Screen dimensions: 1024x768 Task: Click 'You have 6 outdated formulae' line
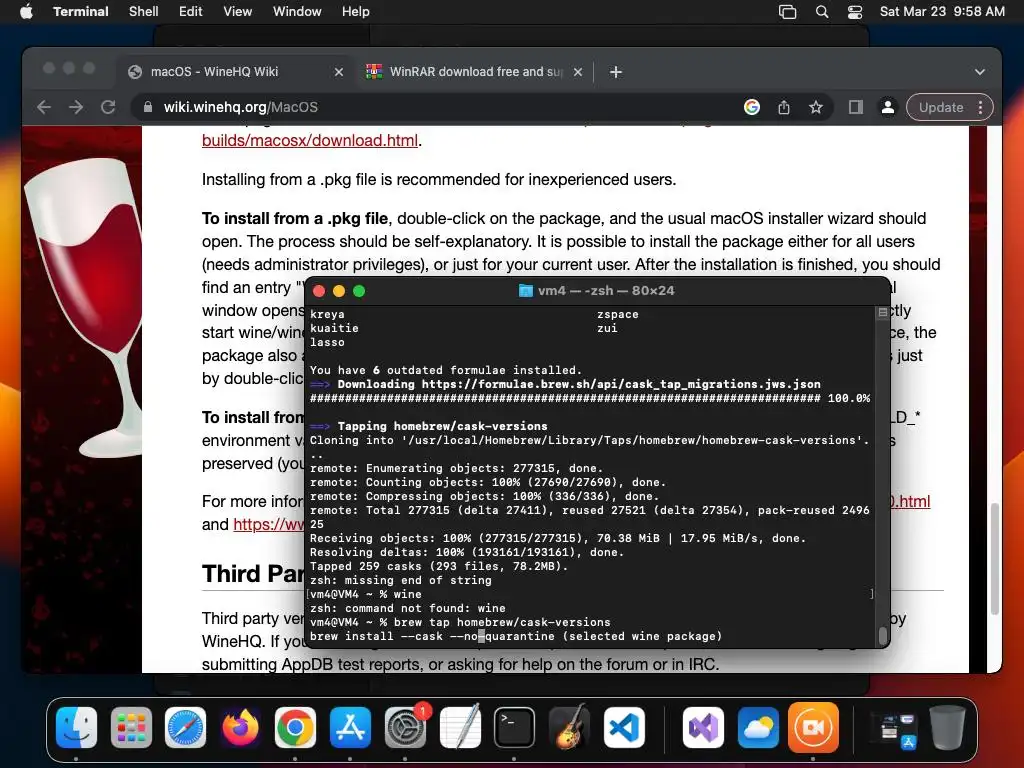(x=445, y=370)
